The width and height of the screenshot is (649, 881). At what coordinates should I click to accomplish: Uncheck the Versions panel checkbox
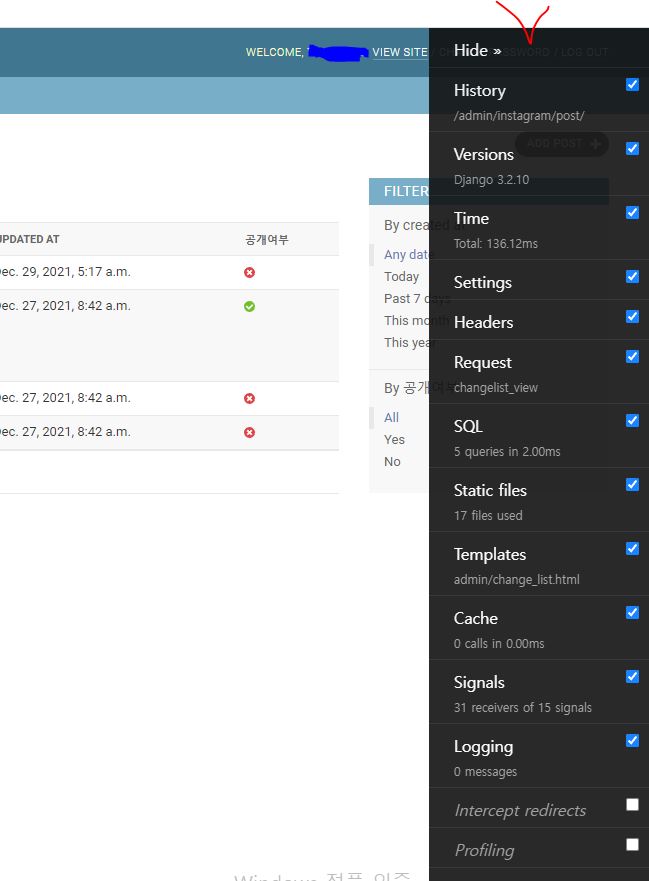[632, 148]
